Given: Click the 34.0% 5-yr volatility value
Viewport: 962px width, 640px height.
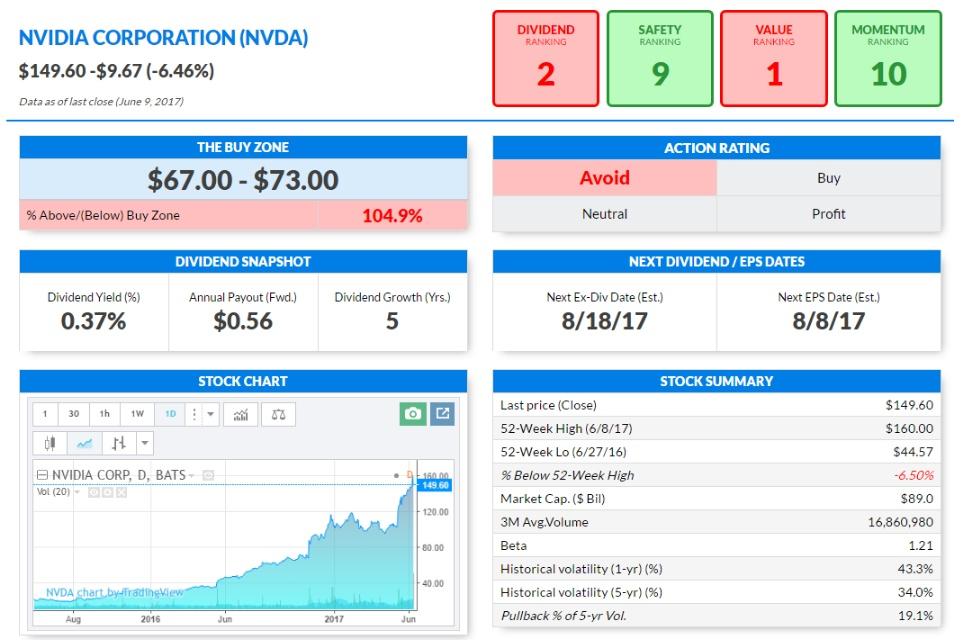Looking at the screenshot, I should 915,592.
